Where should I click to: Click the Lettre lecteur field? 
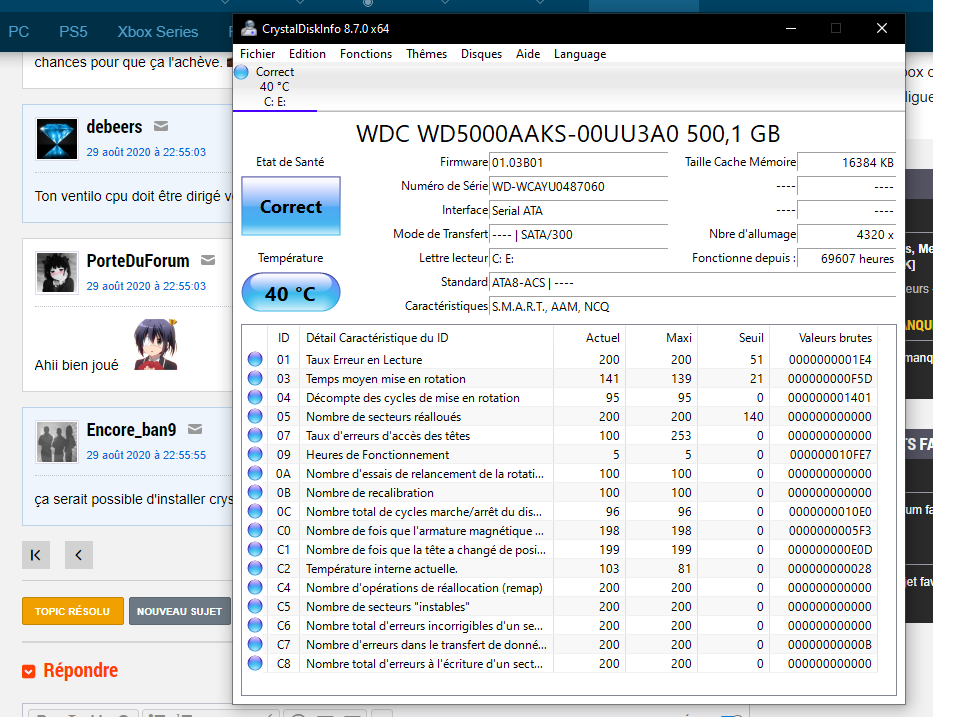579,259
